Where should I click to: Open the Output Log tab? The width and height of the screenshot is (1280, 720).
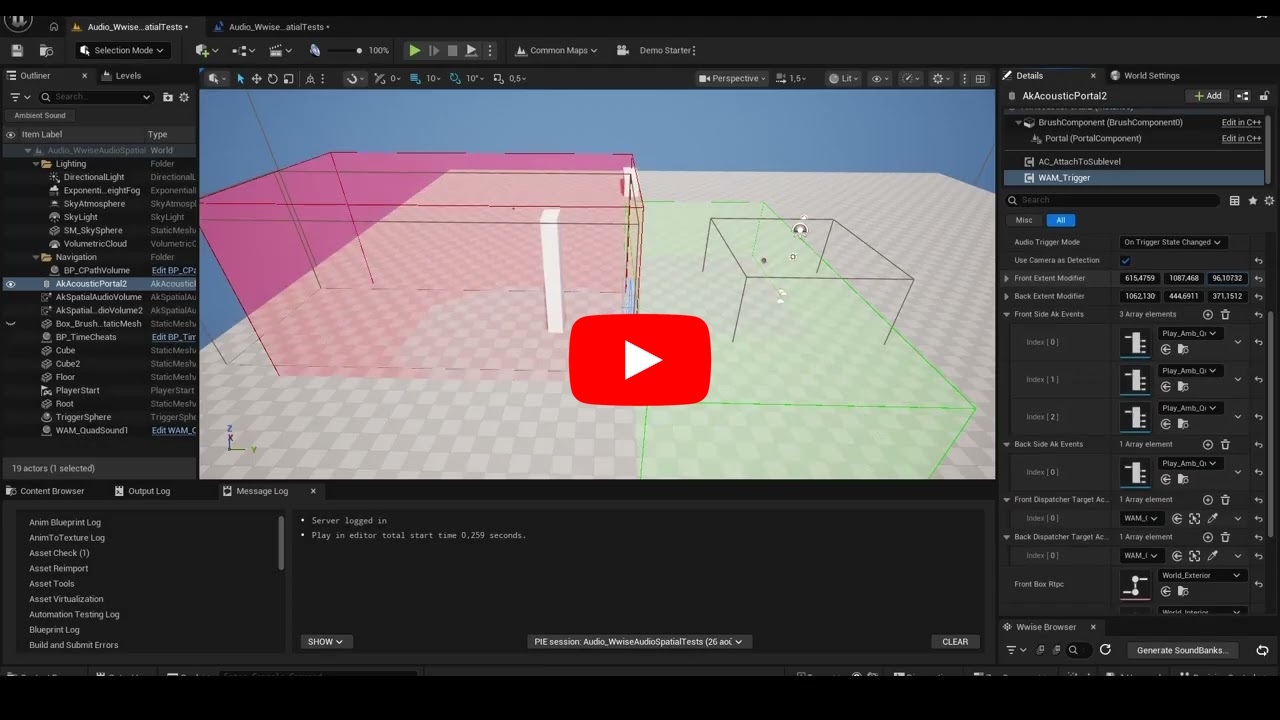(x=142, y=491)
